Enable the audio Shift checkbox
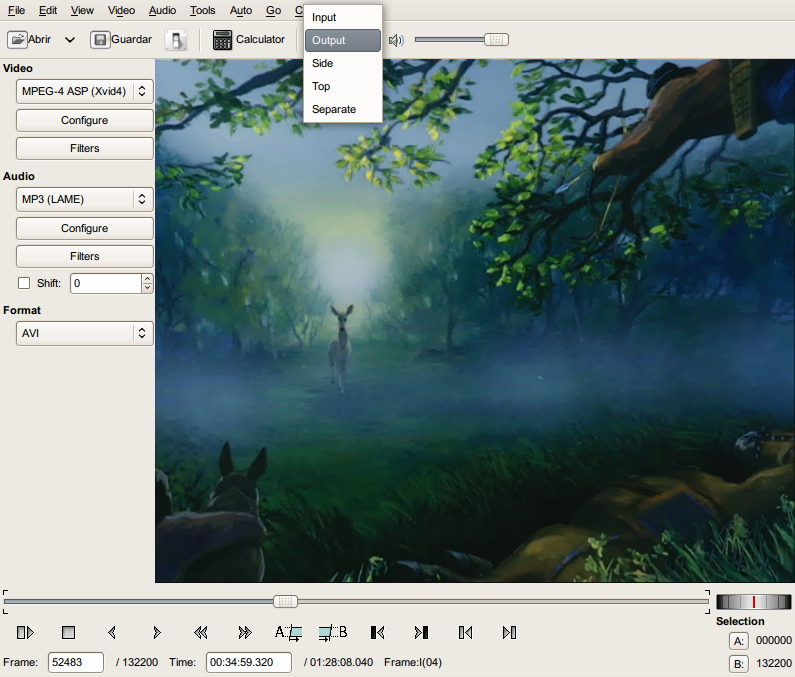The height and width of the screenshot is (677, 795). 24,283
